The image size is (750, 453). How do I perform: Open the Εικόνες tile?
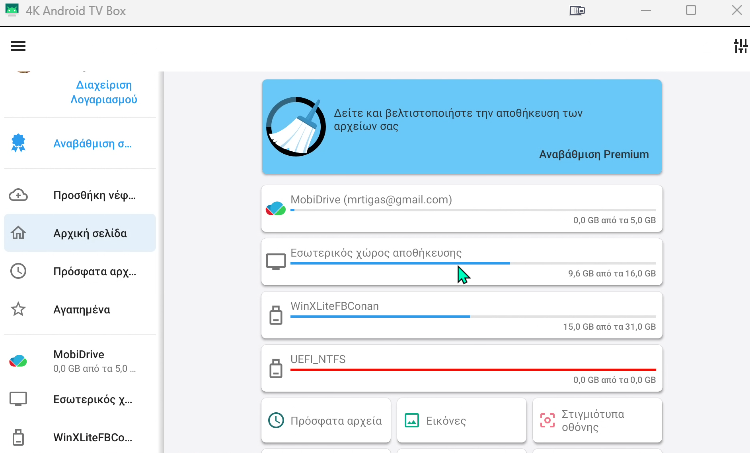(x=462, y=420)
